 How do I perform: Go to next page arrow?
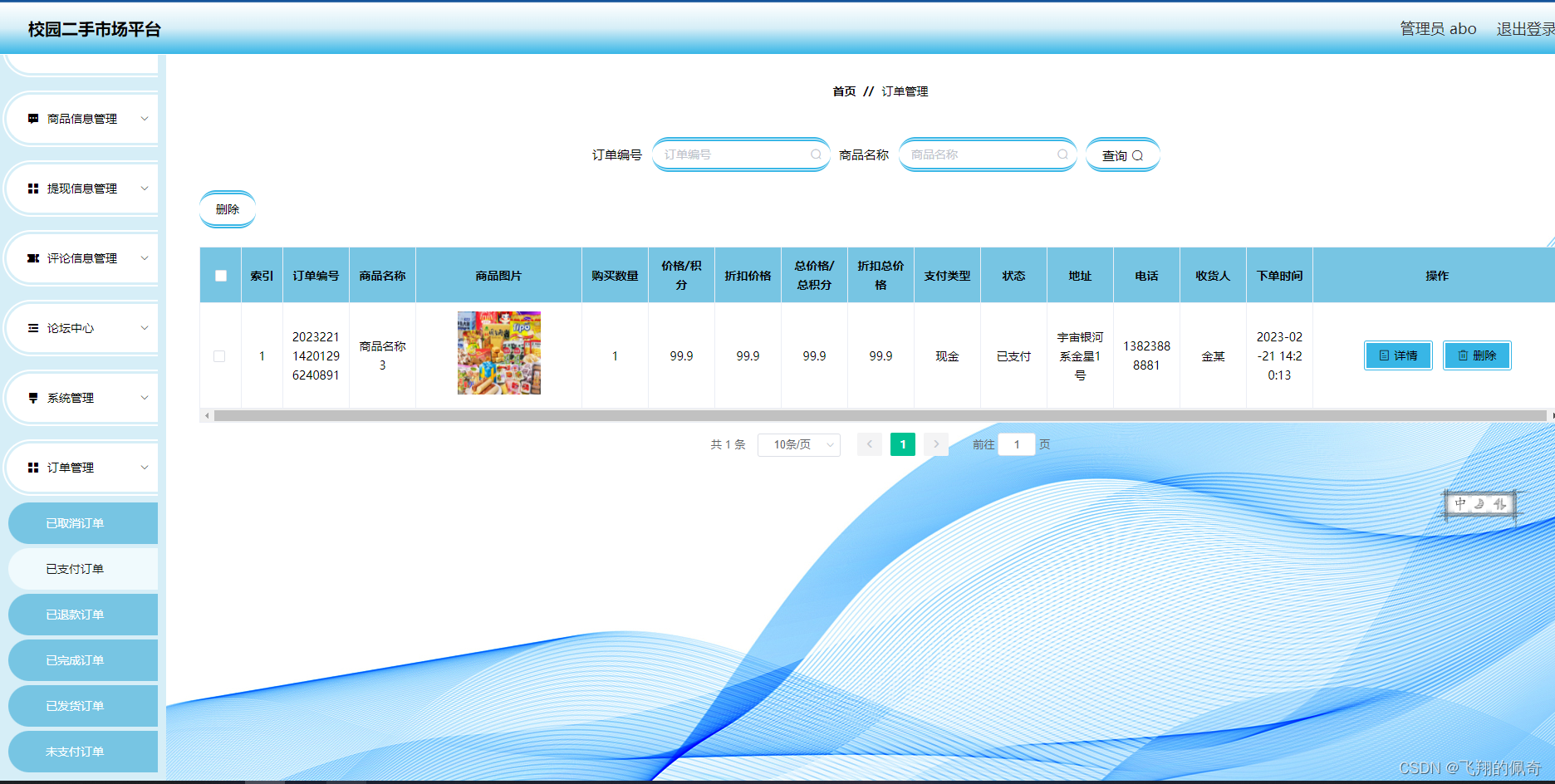point(936,444)
